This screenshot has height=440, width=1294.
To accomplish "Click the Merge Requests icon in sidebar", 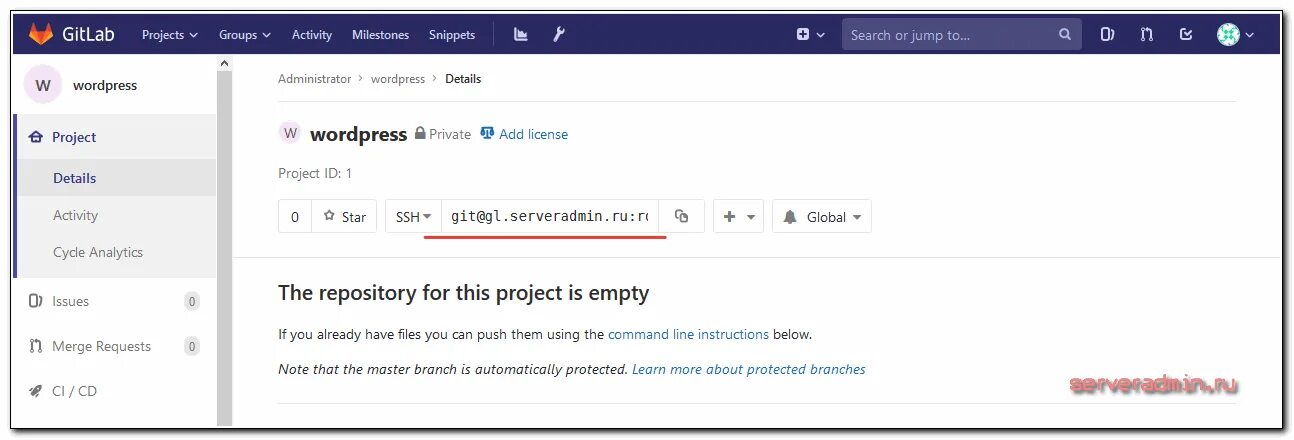I will (x=36, y=346).
